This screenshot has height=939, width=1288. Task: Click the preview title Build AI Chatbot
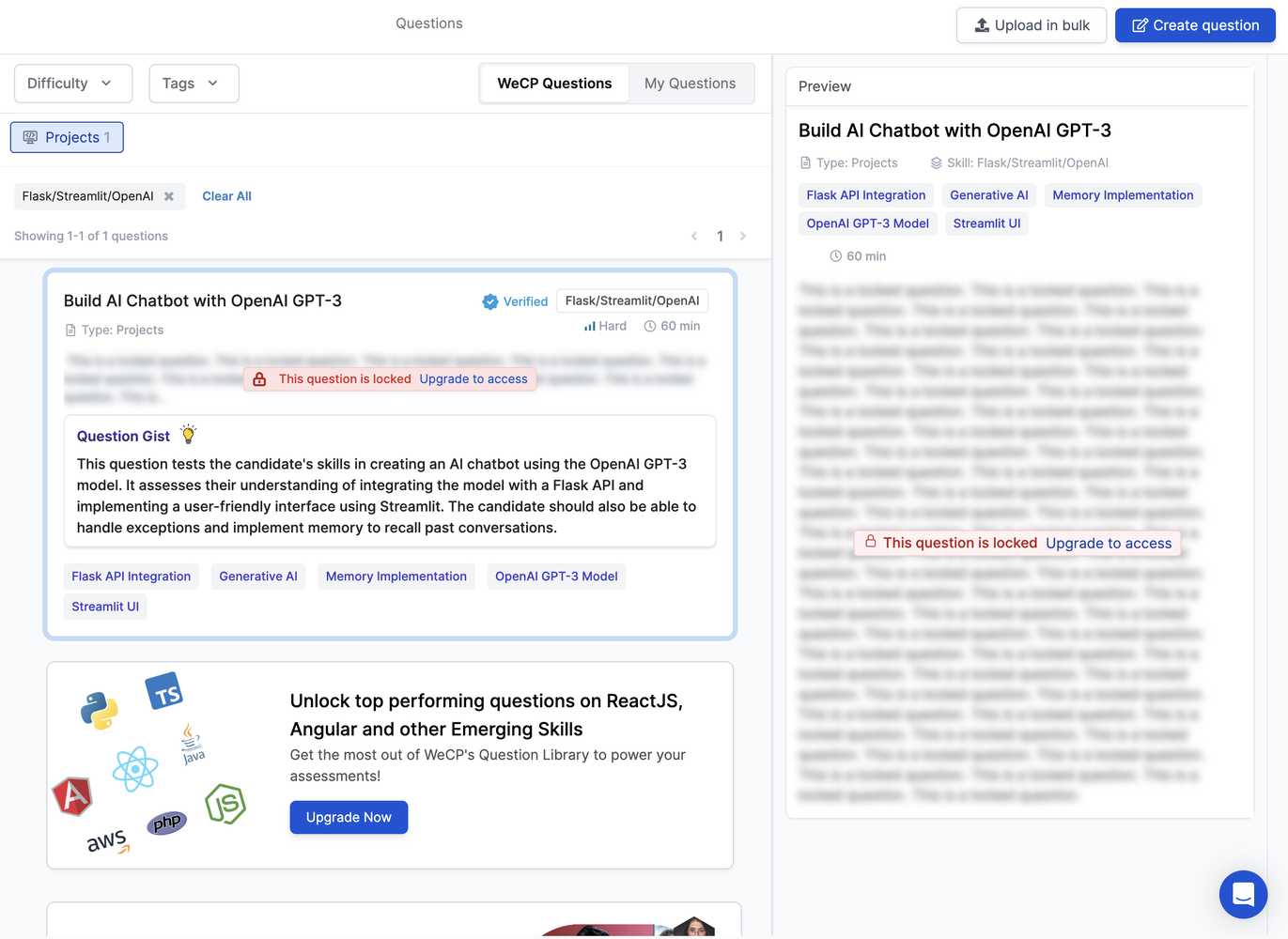[x=954, y=131]
